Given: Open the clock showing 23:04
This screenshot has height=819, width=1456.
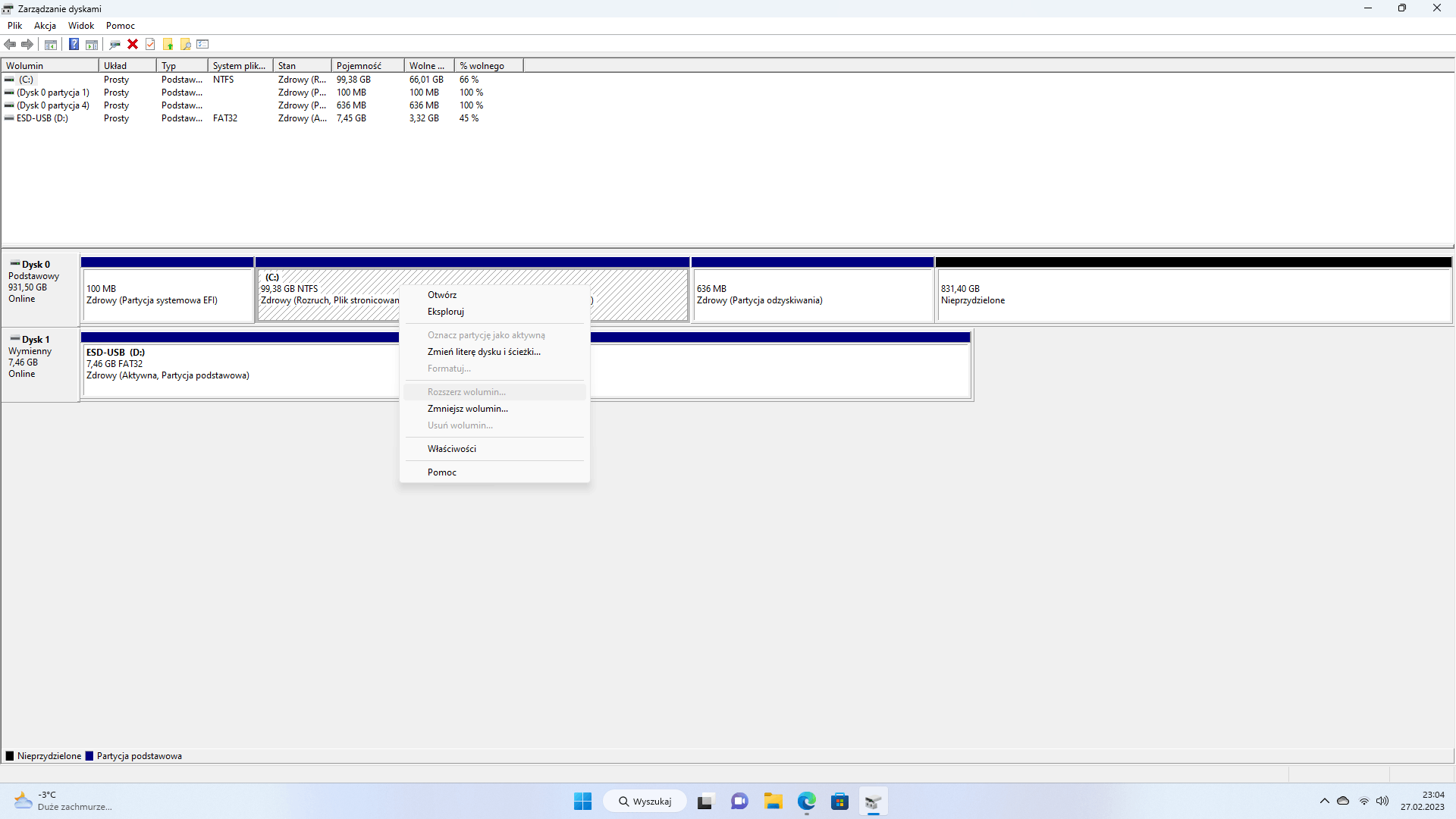Looking at the screenshot, I should click(x=1423, y=802).
